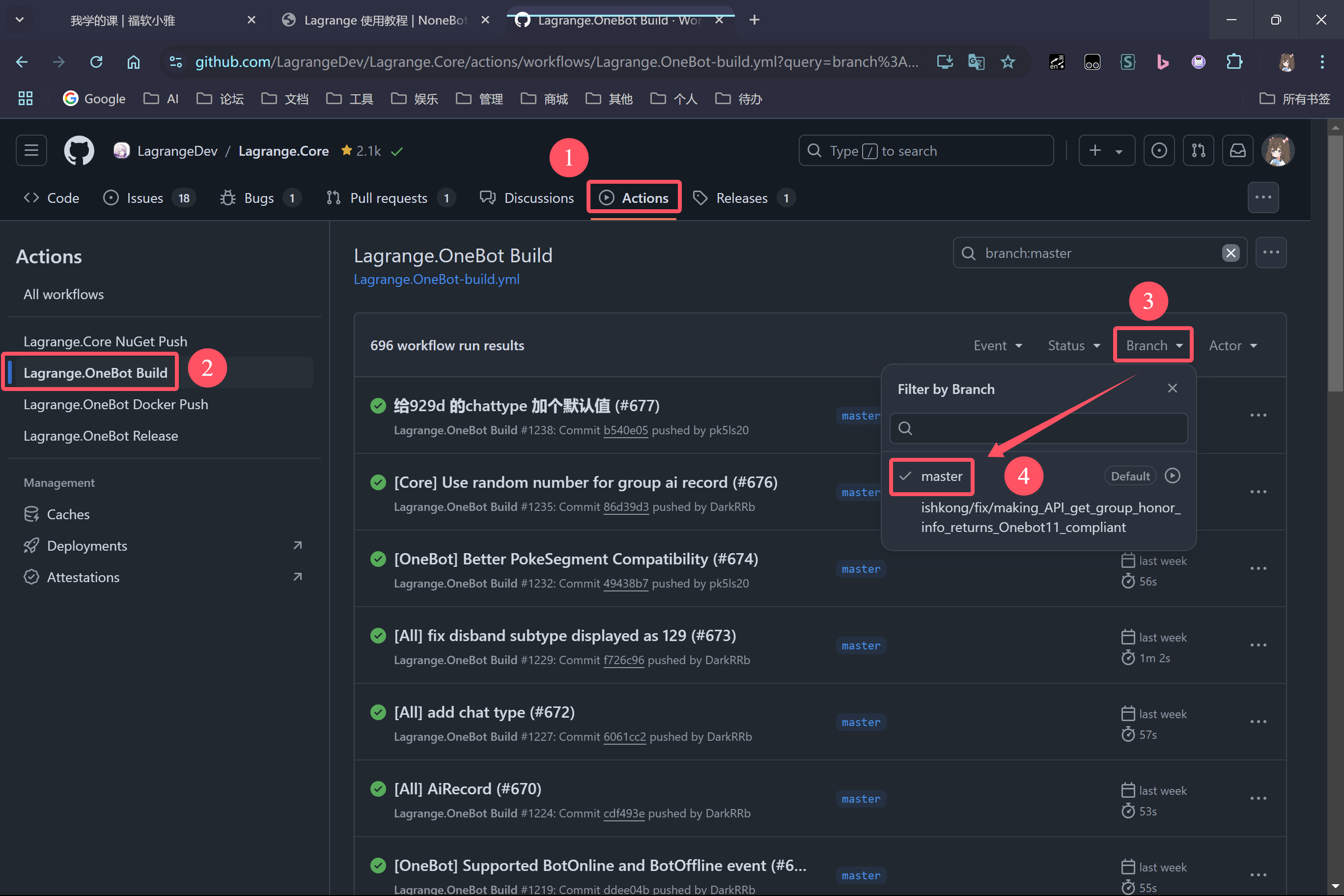Image resolution: width=1344 pixels, height=896 pixels.
Task: Open Lagrange.OneBot Docker Push workflow
Action: (x=115, y=404)
